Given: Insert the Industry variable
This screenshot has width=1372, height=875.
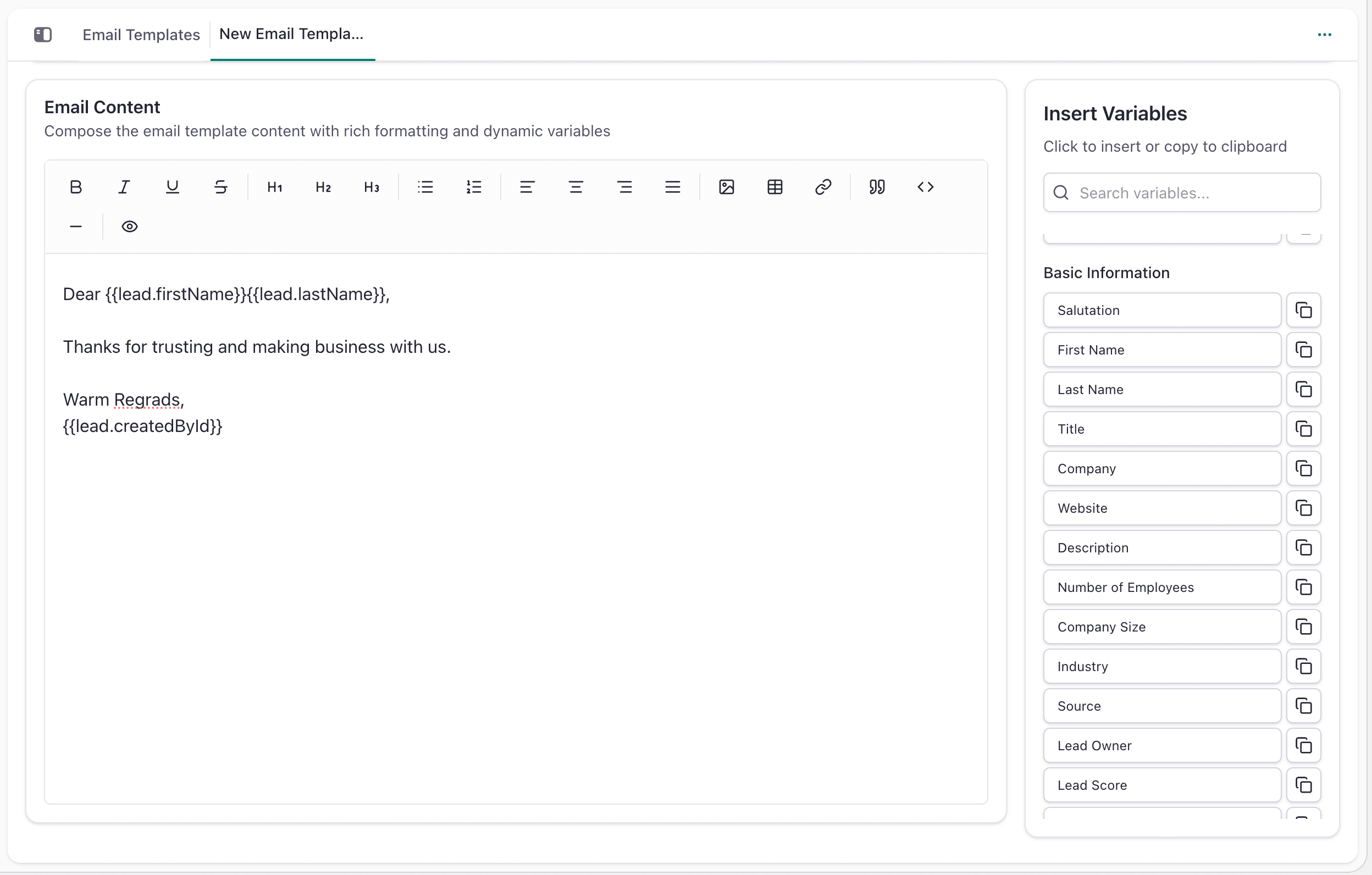Looking at the screenshot, I should click(x=1162, y=667).
